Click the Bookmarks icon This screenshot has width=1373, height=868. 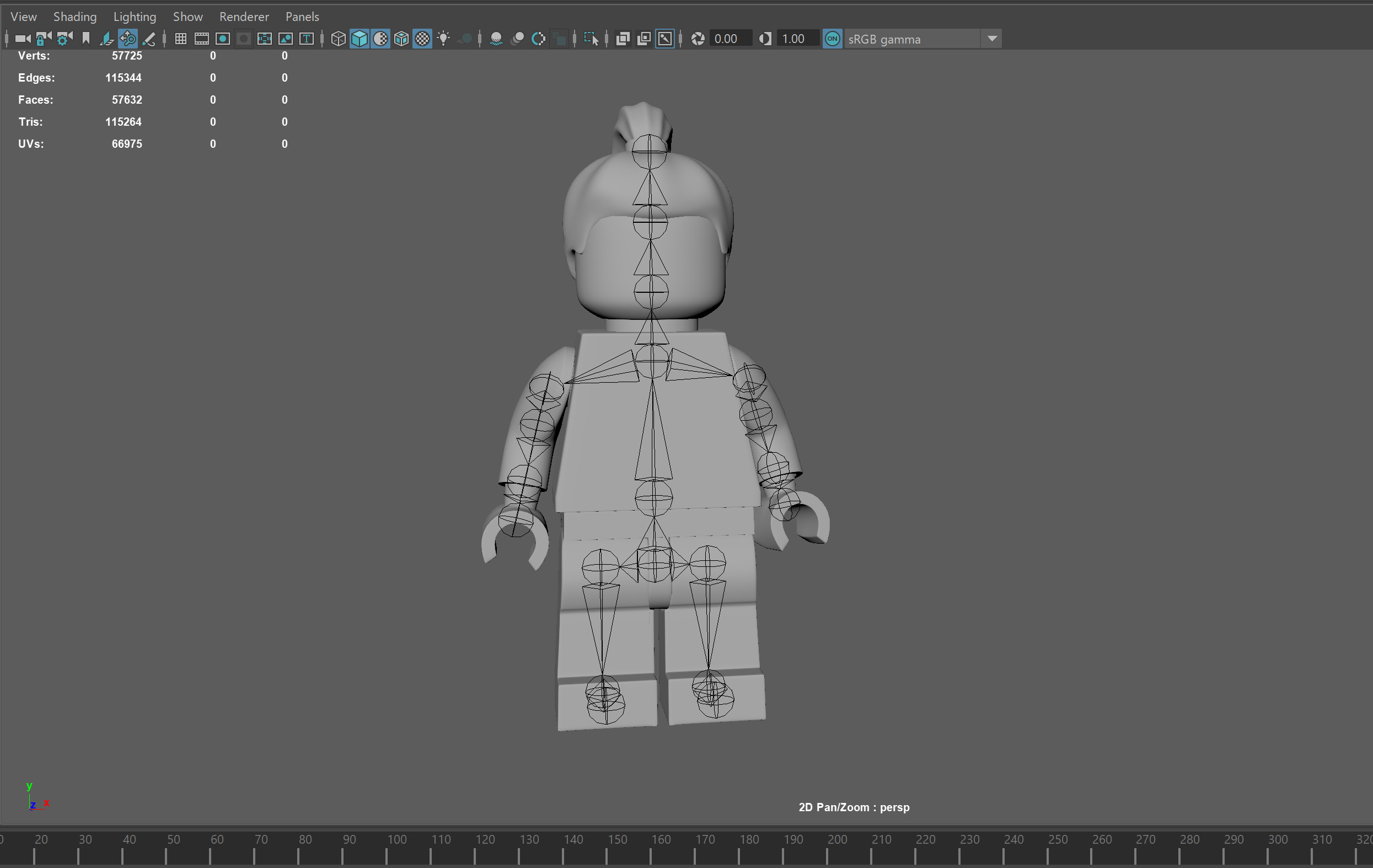(86, 39)
